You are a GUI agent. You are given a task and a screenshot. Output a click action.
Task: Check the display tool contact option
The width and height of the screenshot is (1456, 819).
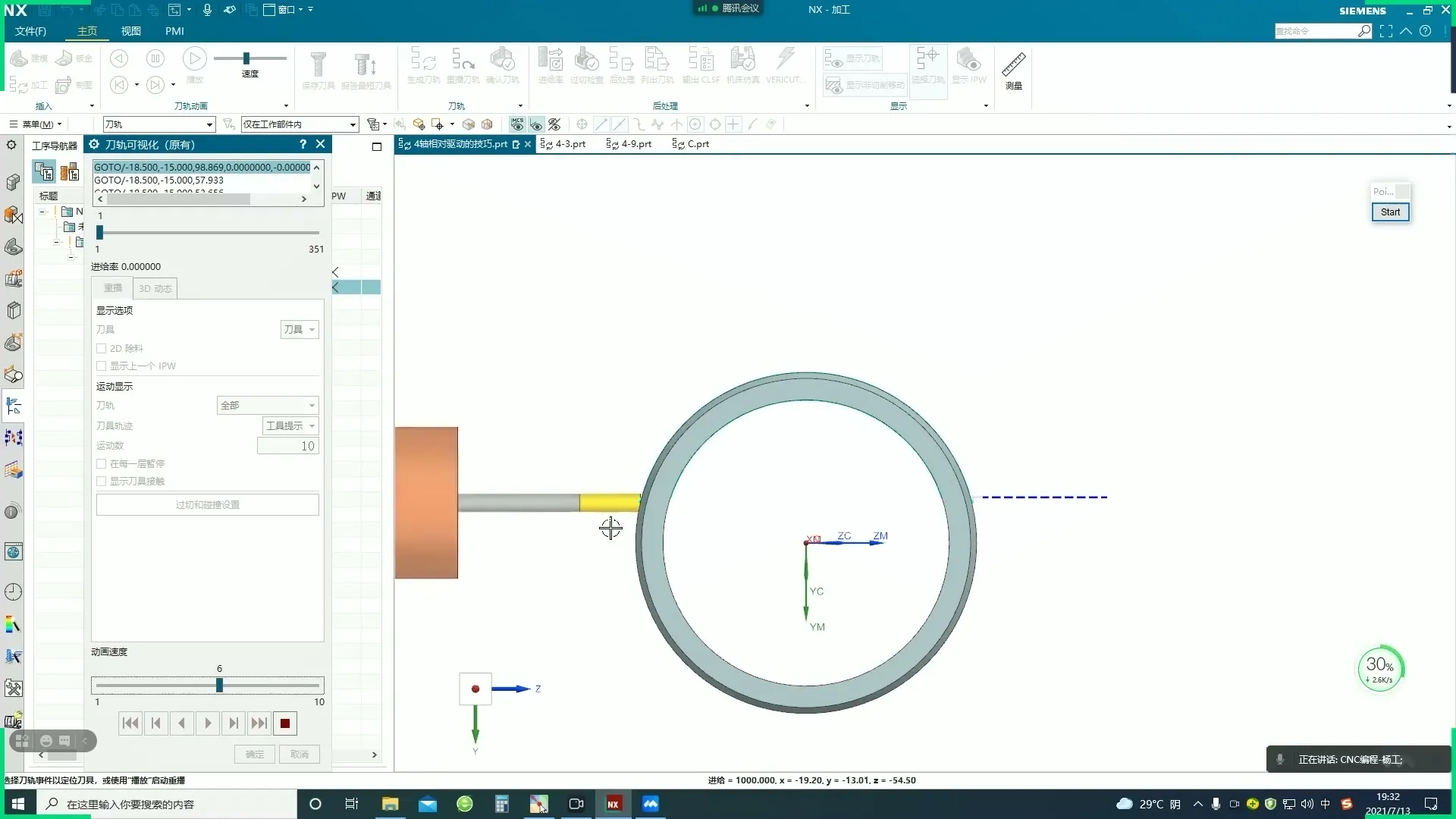click(101, 482)
